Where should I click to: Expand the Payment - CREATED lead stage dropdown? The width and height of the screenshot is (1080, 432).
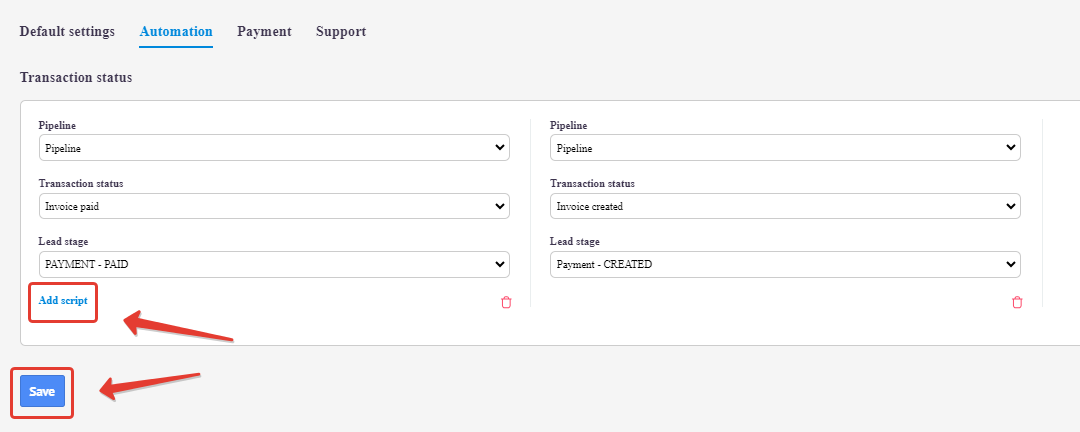[785, 264]
